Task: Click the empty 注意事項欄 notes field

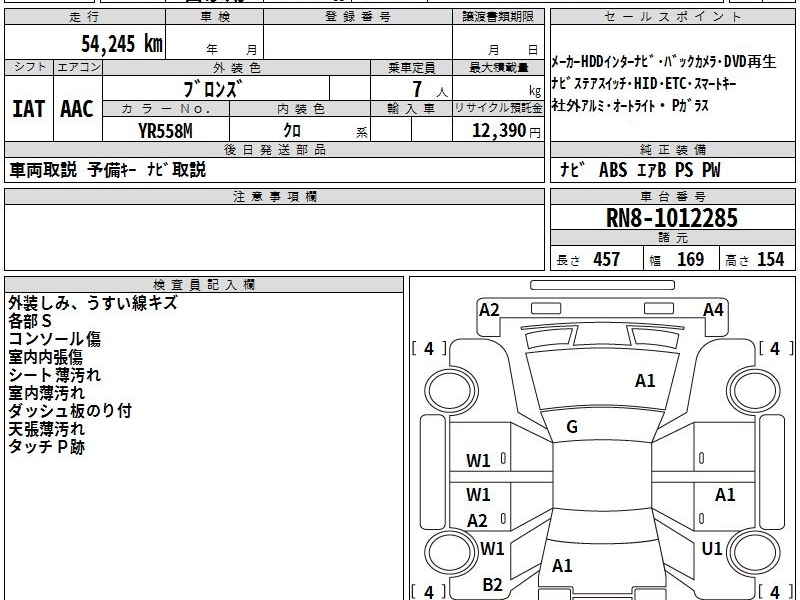Action: [x=274, y=237]
